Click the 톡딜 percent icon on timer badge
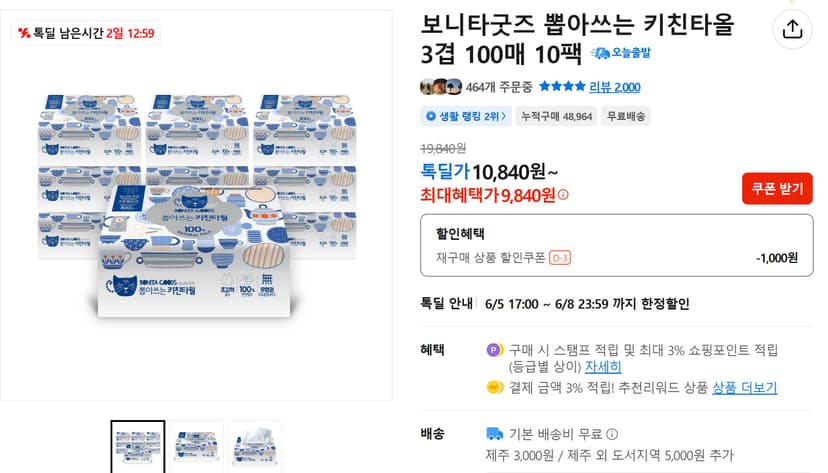This screenshot has height=473, width=828. pyautogui.click(x=24, y=33)
